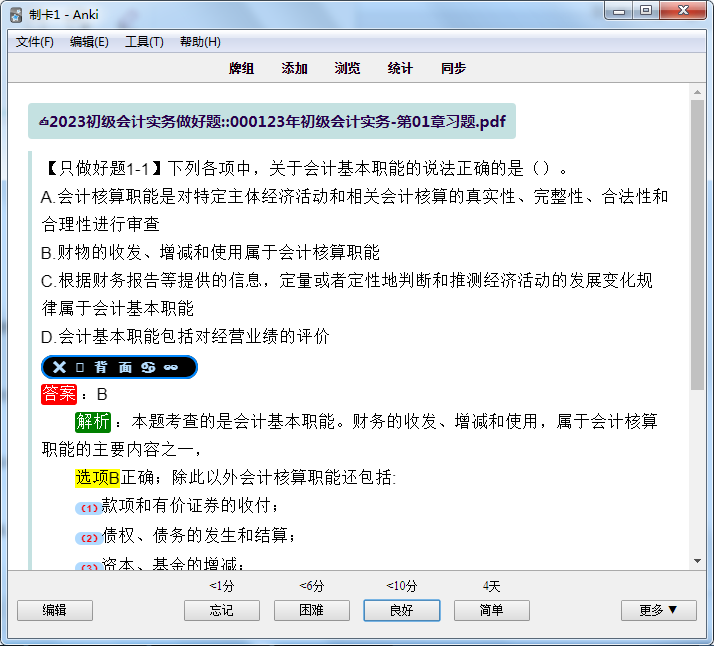Click the vertical scrollbar down arrow
Viewport: 714px width, 646px height.
(698, 561)
